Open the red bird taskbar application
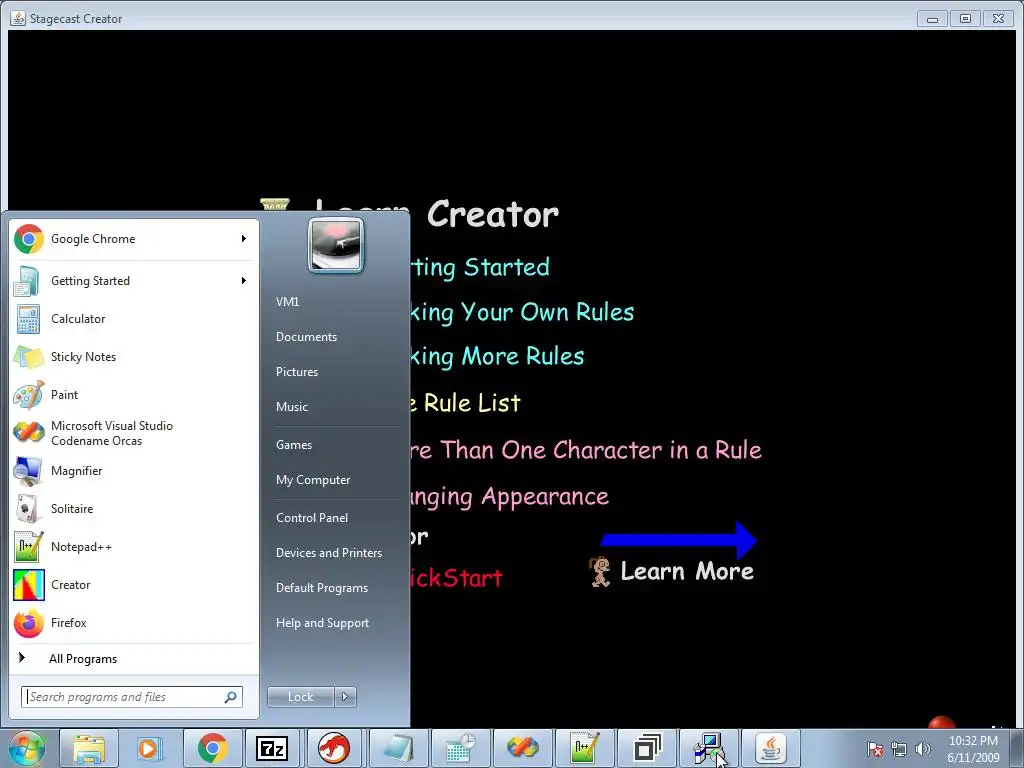The width and height of the screenshot is (1024, 768). coord(334,748)
